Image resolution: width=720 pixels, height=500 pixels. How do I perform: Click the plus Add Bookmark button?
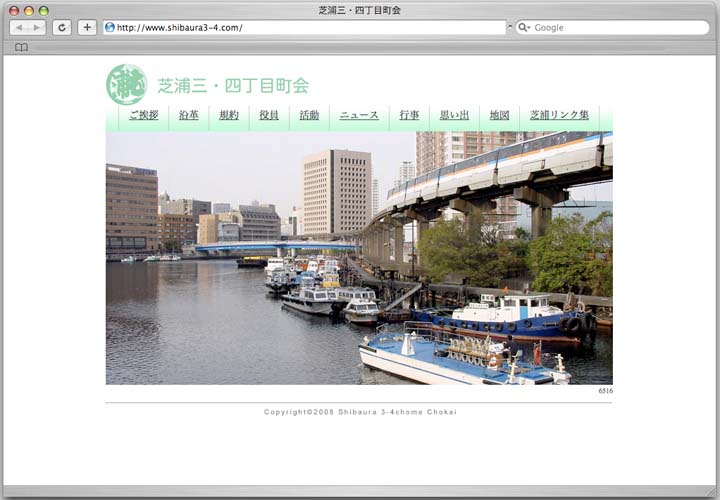coord(87,28)
